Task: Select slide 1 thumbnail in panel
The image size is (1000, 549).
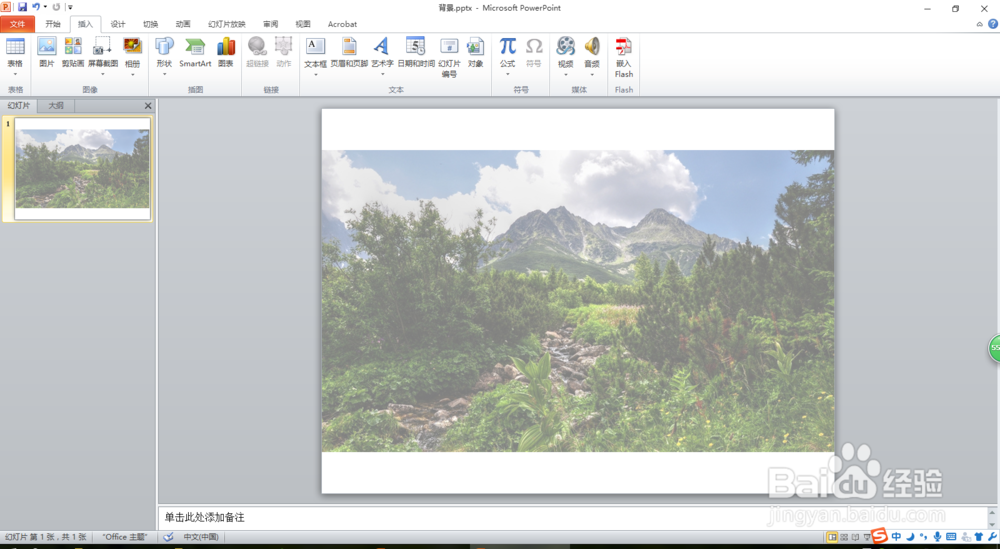Action: click(x=83, y=169)
